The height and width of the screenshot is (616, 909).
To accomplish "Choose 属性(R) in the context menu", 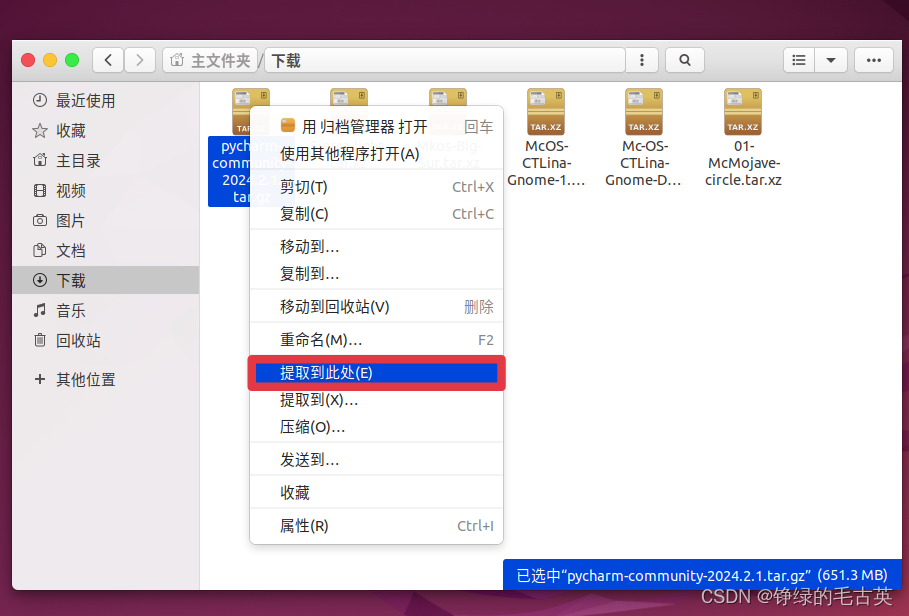I will (376, 526).
